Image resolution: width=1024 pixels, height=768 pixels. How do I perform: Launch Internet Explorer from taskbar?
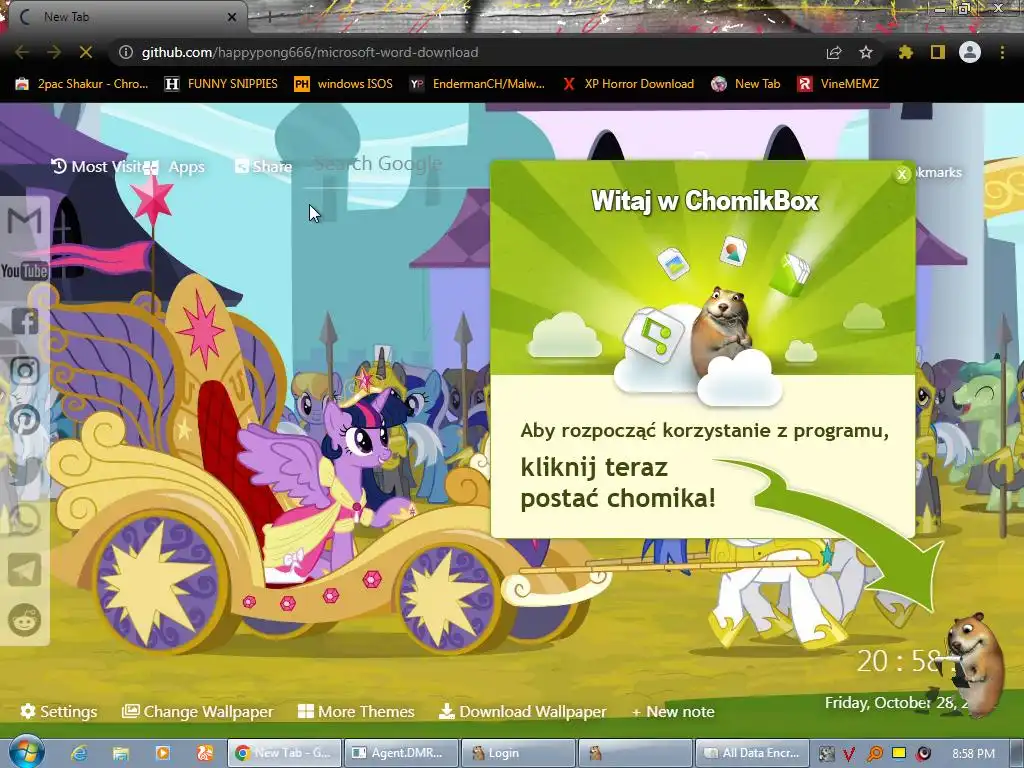[x=79, y=753]
